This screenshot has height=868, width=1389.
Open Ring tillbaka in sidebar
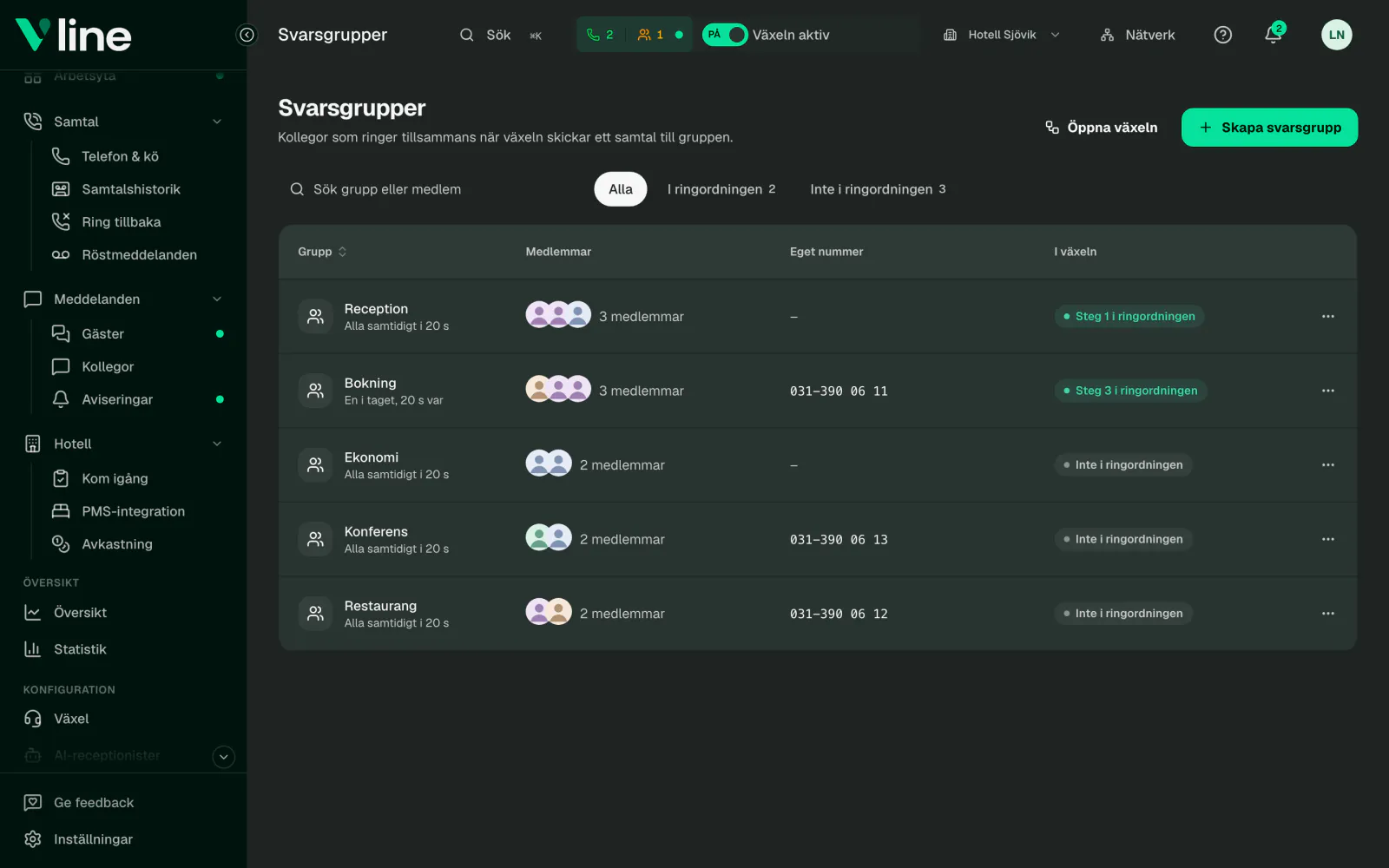[x=122, y=222]
